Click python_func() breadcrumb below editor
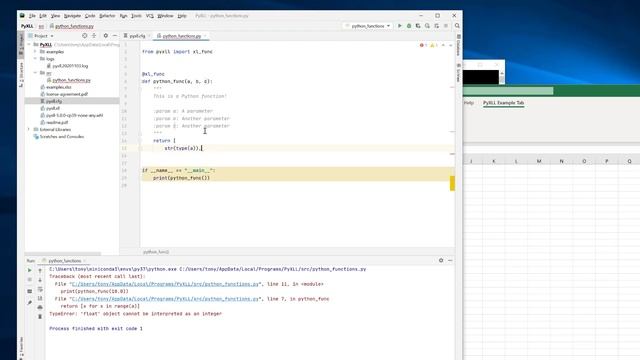This screenshot has height=360, width=640. (156, 252)
